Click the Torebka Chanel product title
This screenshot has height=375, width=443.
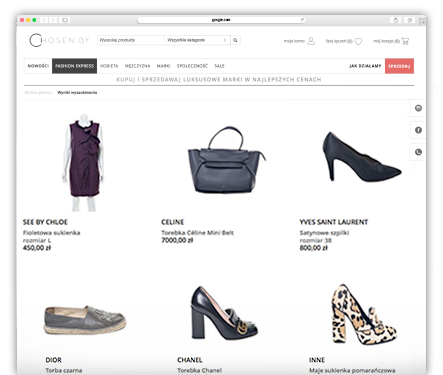click(x=199, y=370)
